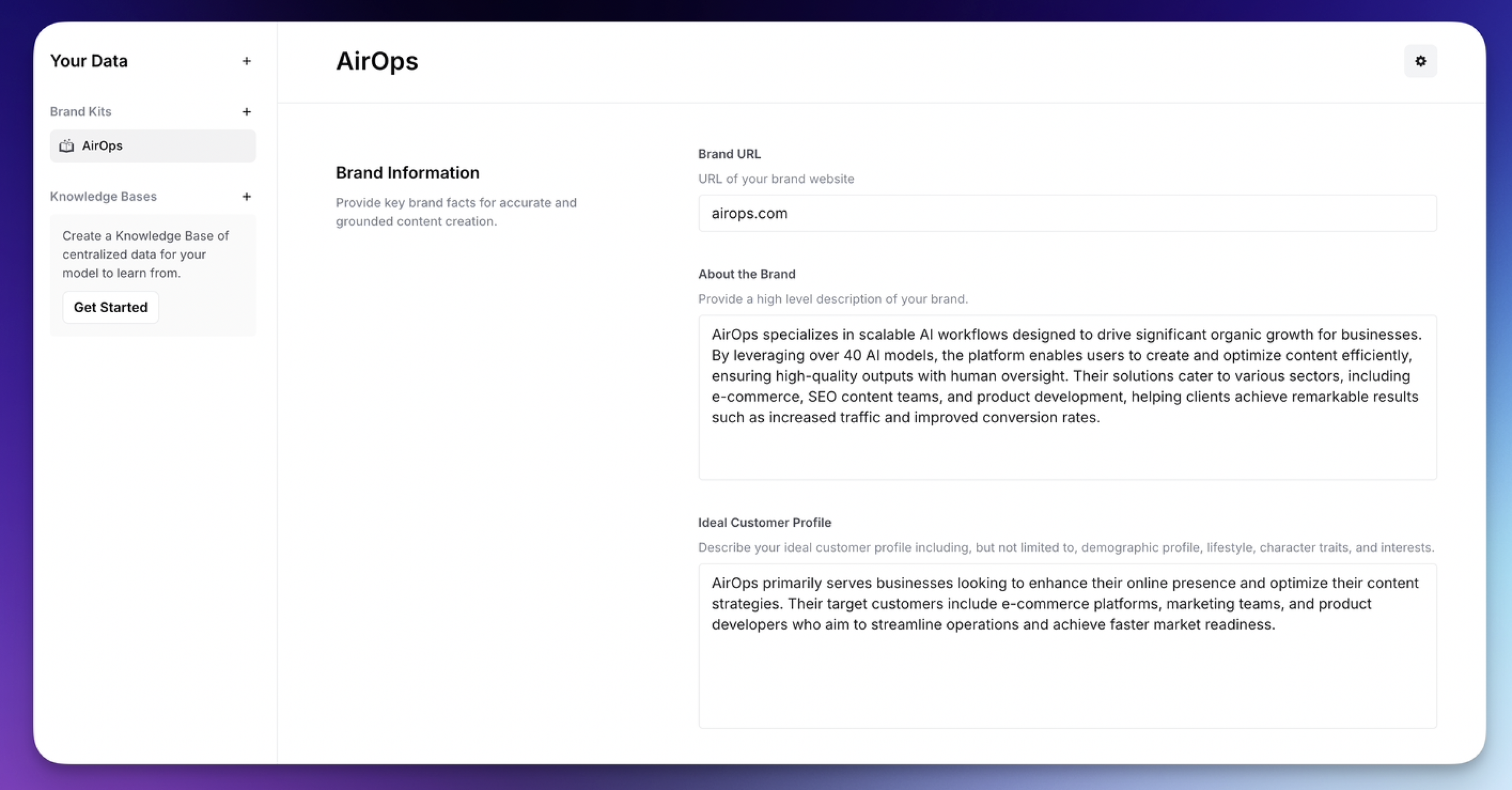The height and width of the screenshot is (790, 1512).
Task: Click the Brand URL field label
Action: [x=729, y=154]
